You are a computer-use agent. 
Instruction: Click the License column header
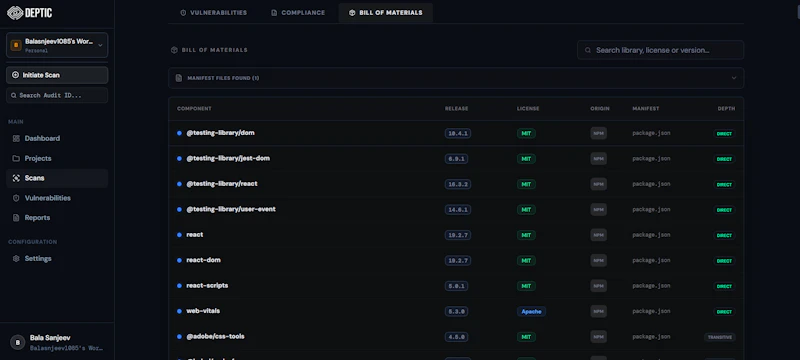pos(528,109)
